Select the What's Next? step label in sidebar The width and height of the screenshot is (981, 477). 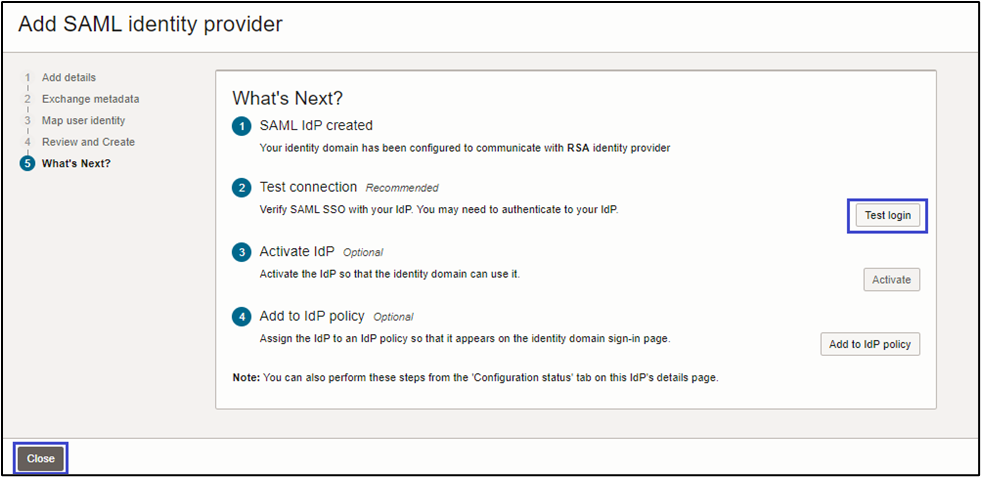point(76,163)
